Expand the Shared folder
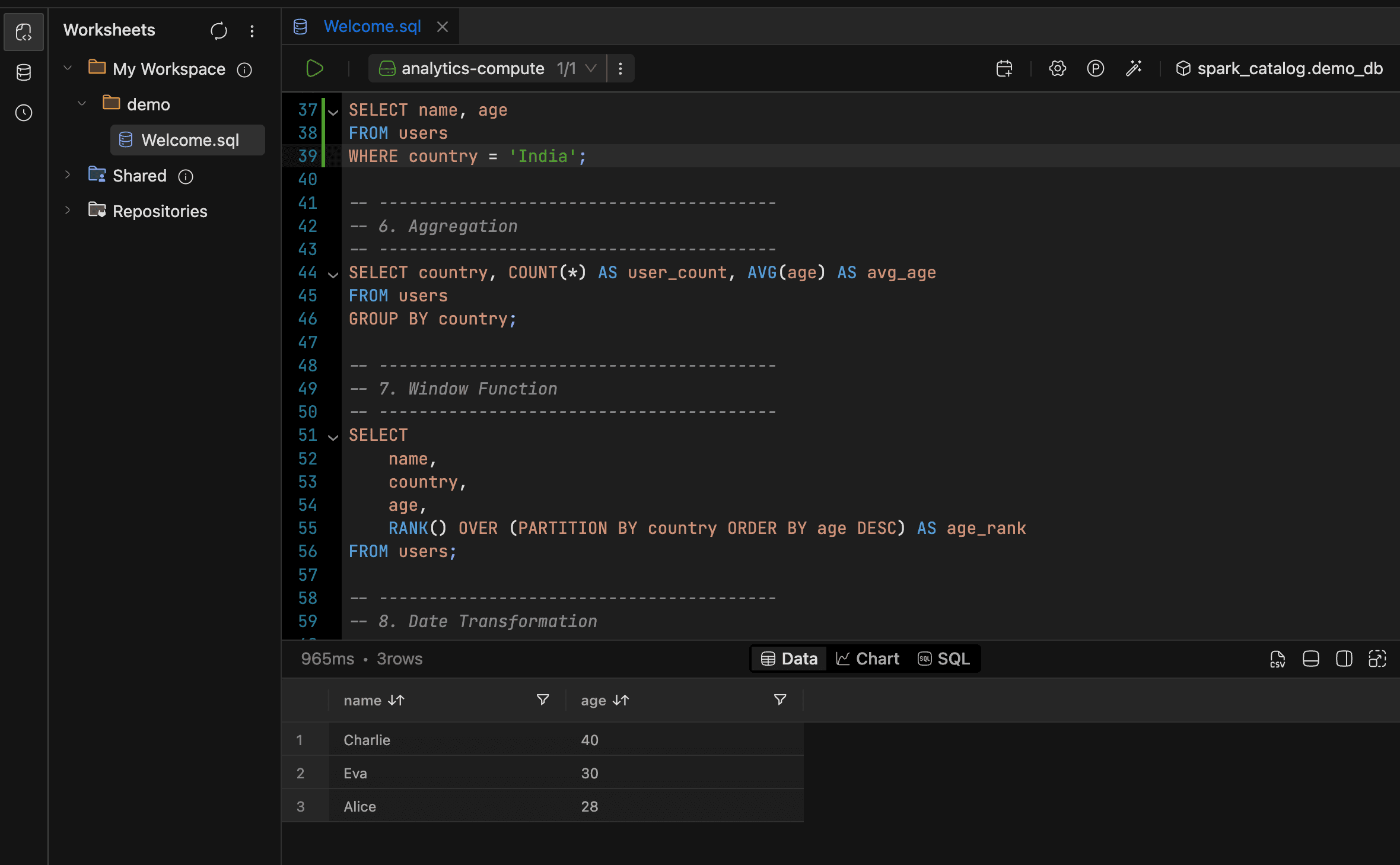The width and height of the screenshot is (1400, 865). click(x=68, y=176)
